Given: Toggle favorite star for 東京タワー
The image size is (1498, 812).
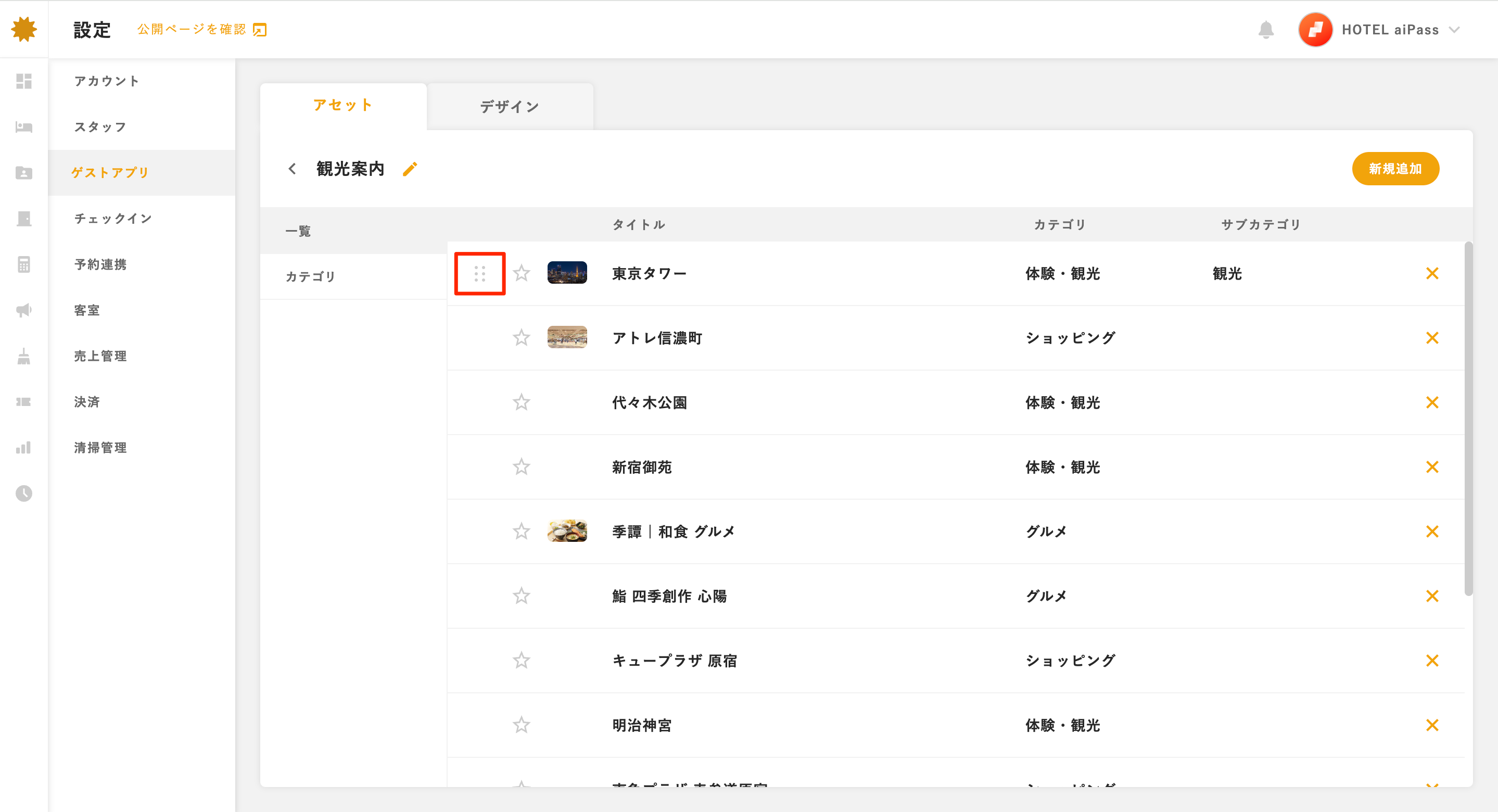Looking at the screenshot, I should tap(522, 273).
